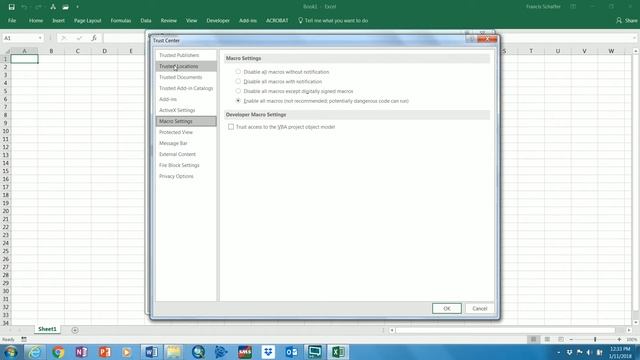
Task: Click the horizontal scrollbar of the worksheet
Action: [x=505, y=330]
